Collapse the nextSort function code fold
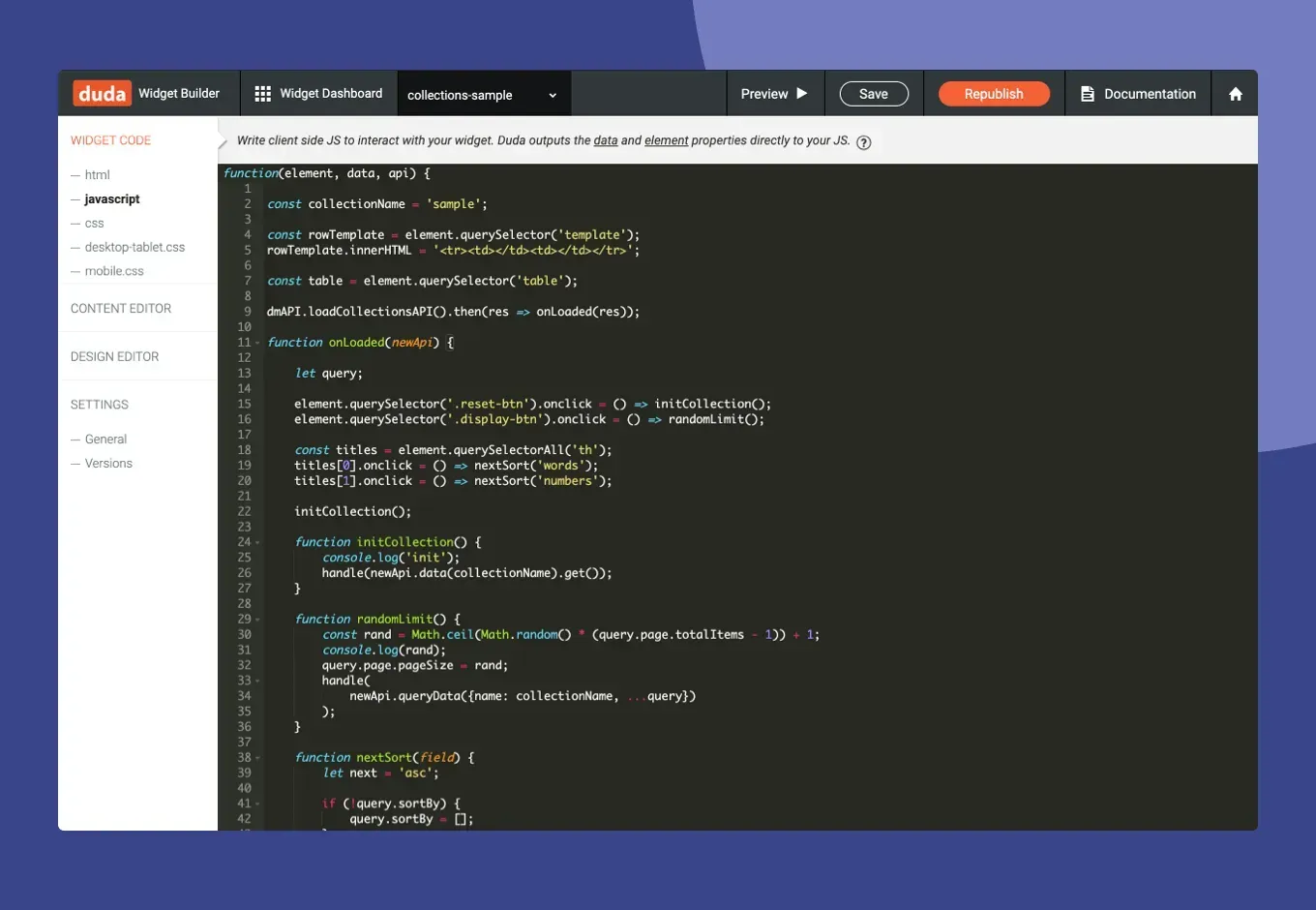The image size is (1316, 910). [x=257, y=757]
